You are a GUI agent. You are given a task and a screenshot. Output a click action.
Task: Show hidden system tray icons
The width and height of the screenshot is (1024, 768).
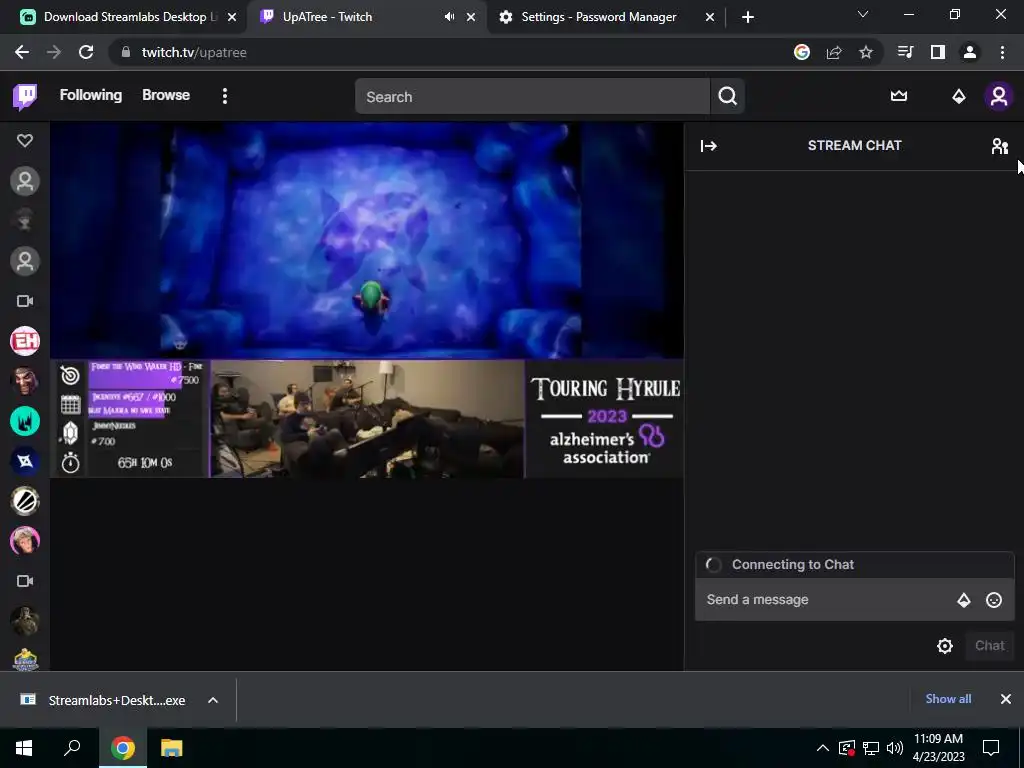823,748
